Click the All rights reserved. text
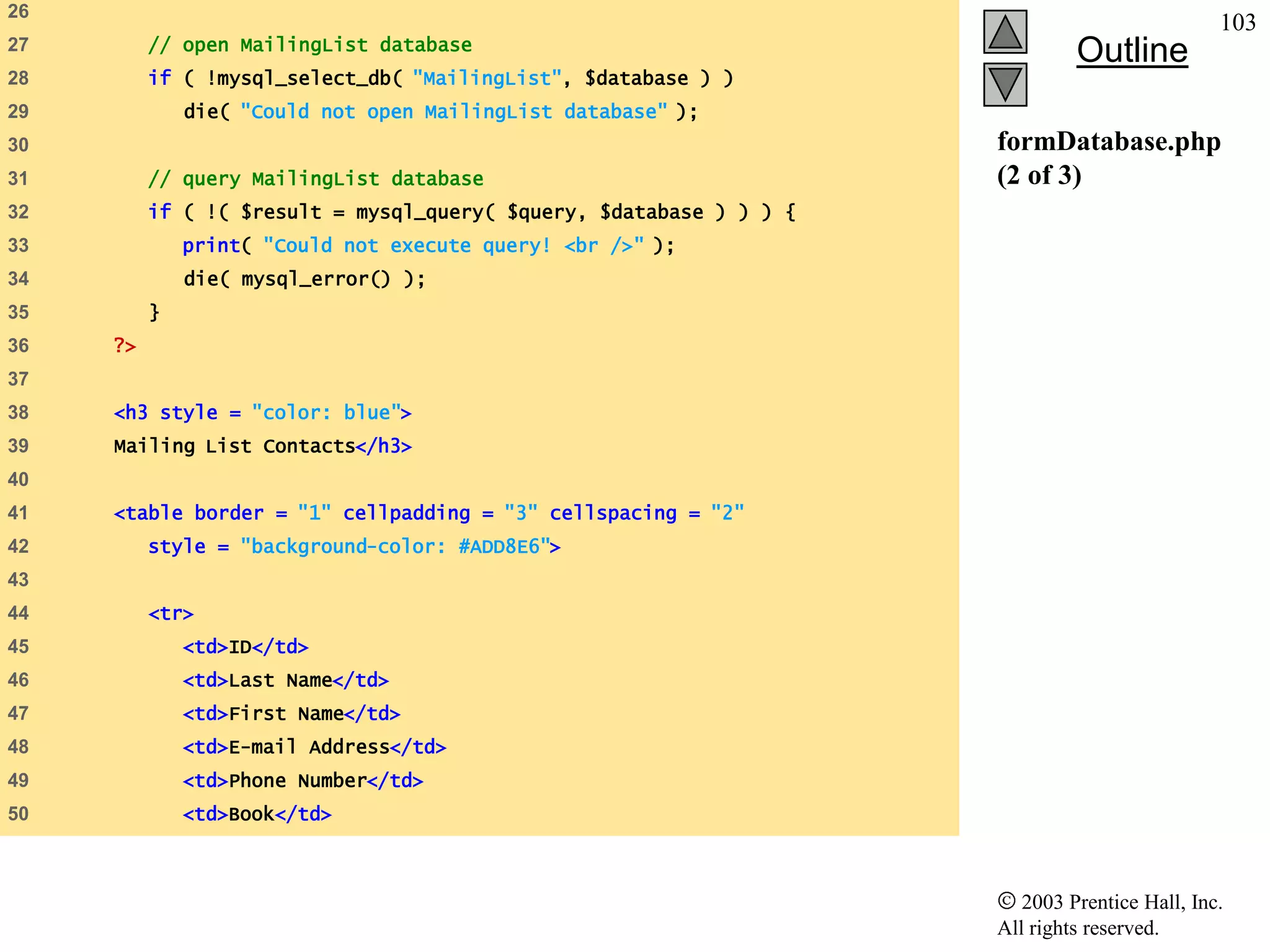Image resolution: width=1270 pixels, height=952 pixels. (x=1078, y=928)
